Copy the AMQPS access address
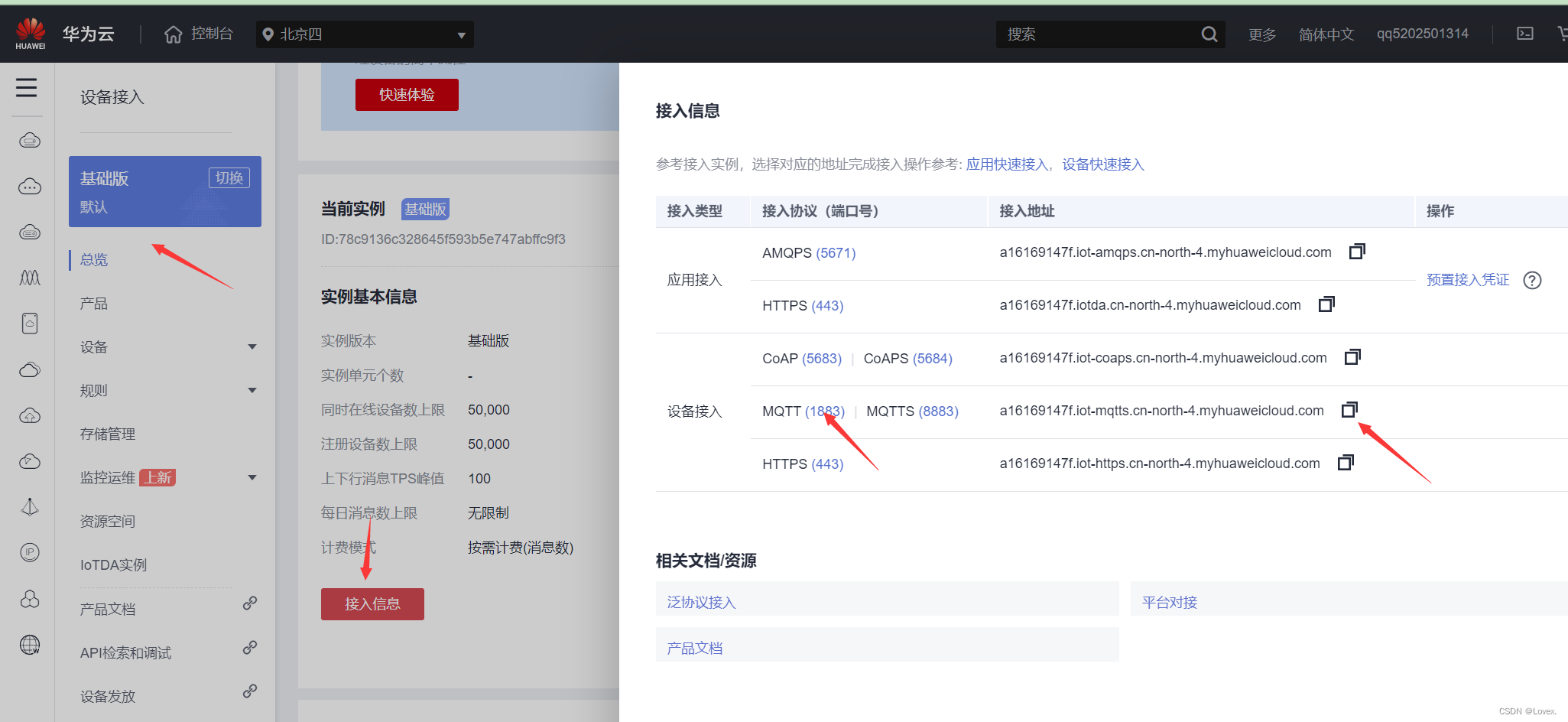 click(x=1357, y=252)
